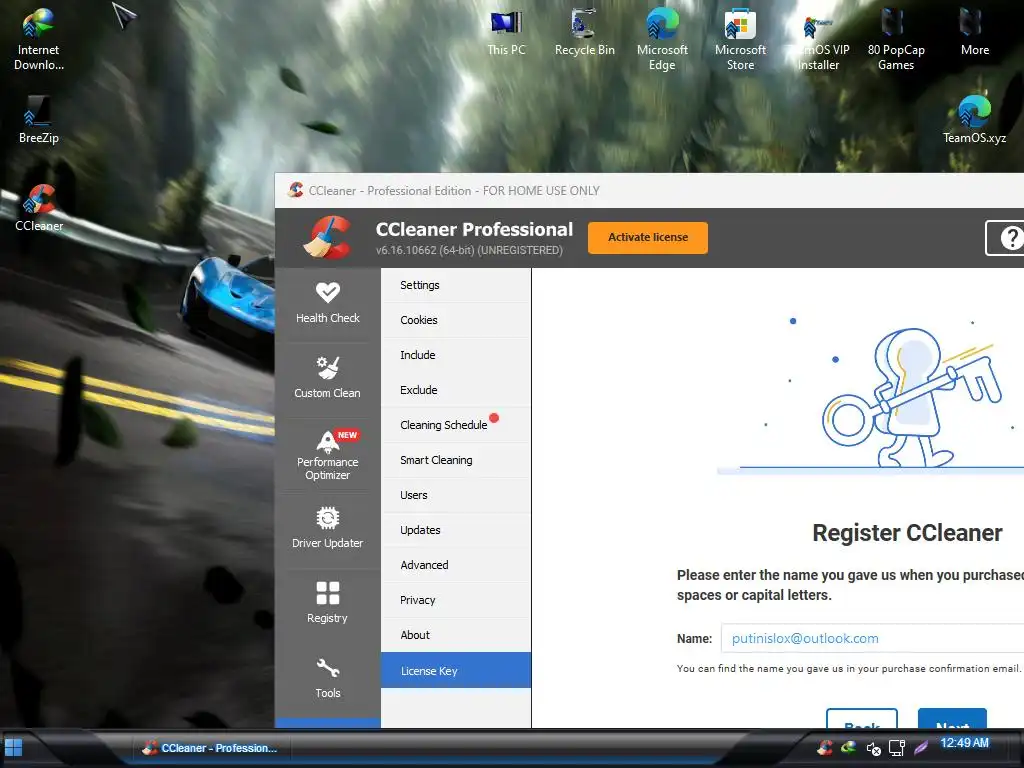
Task: Select Smart Cleaning option
Action: pyautogui.click(x=456, y=460)
